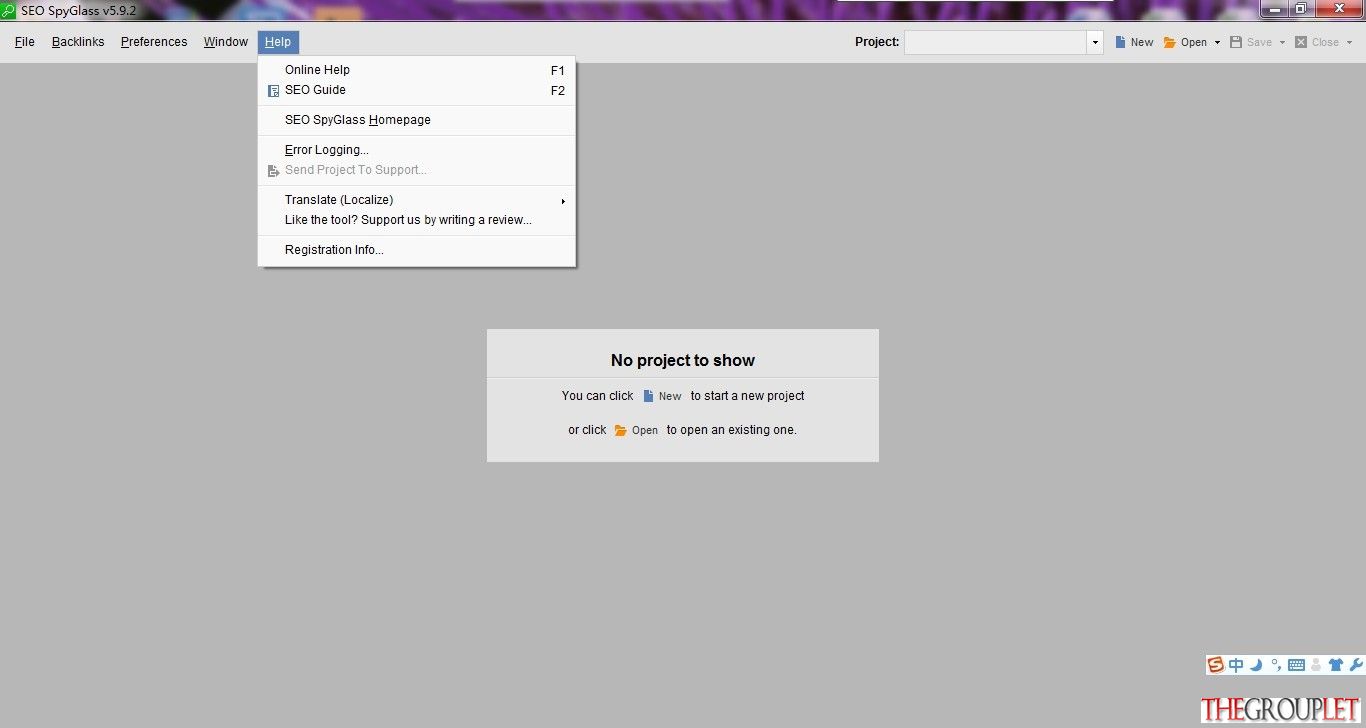Open the Backlinks menu

pos(78,42)
